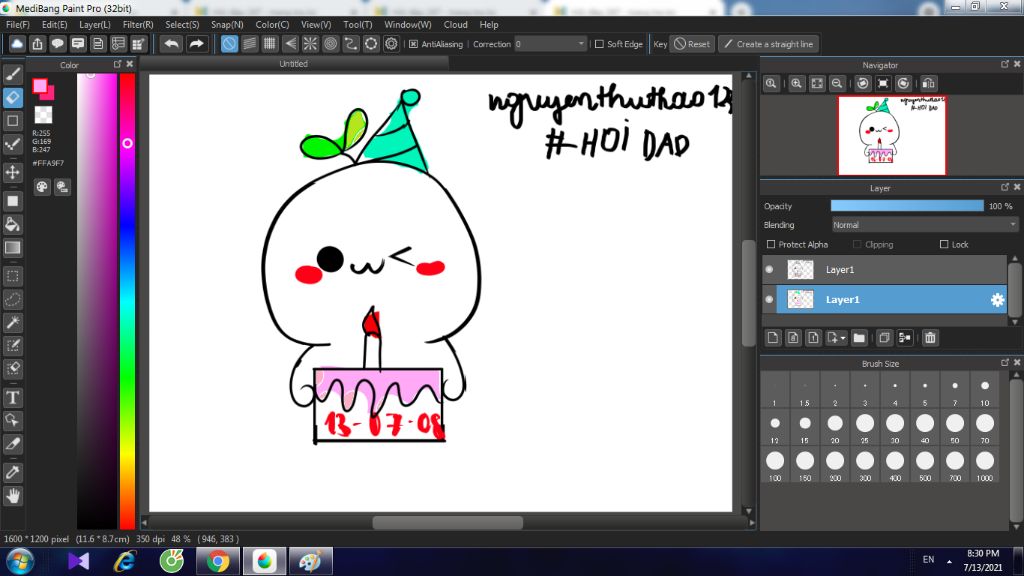Delete the selected layer

[x=930, y=338]
